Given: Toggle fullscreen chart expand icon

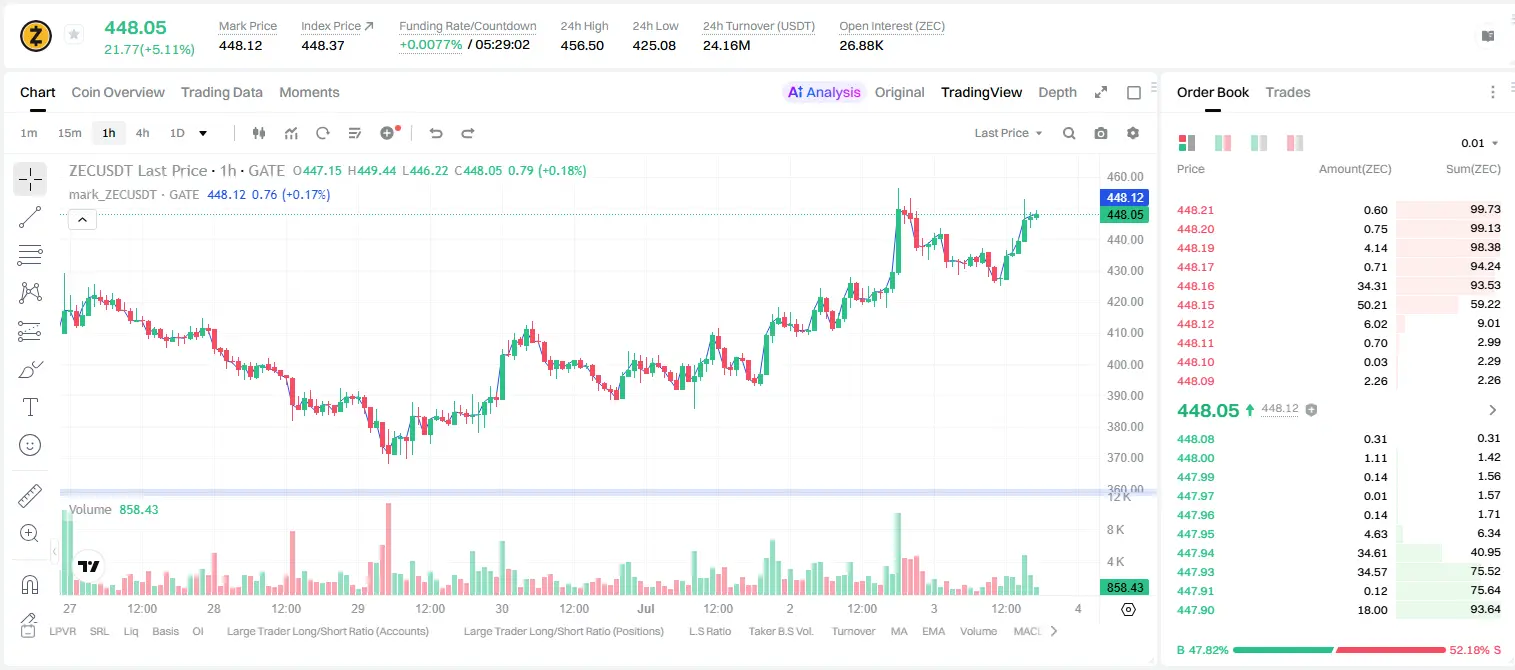Looking at the screenshot, I should [1101, 92].
